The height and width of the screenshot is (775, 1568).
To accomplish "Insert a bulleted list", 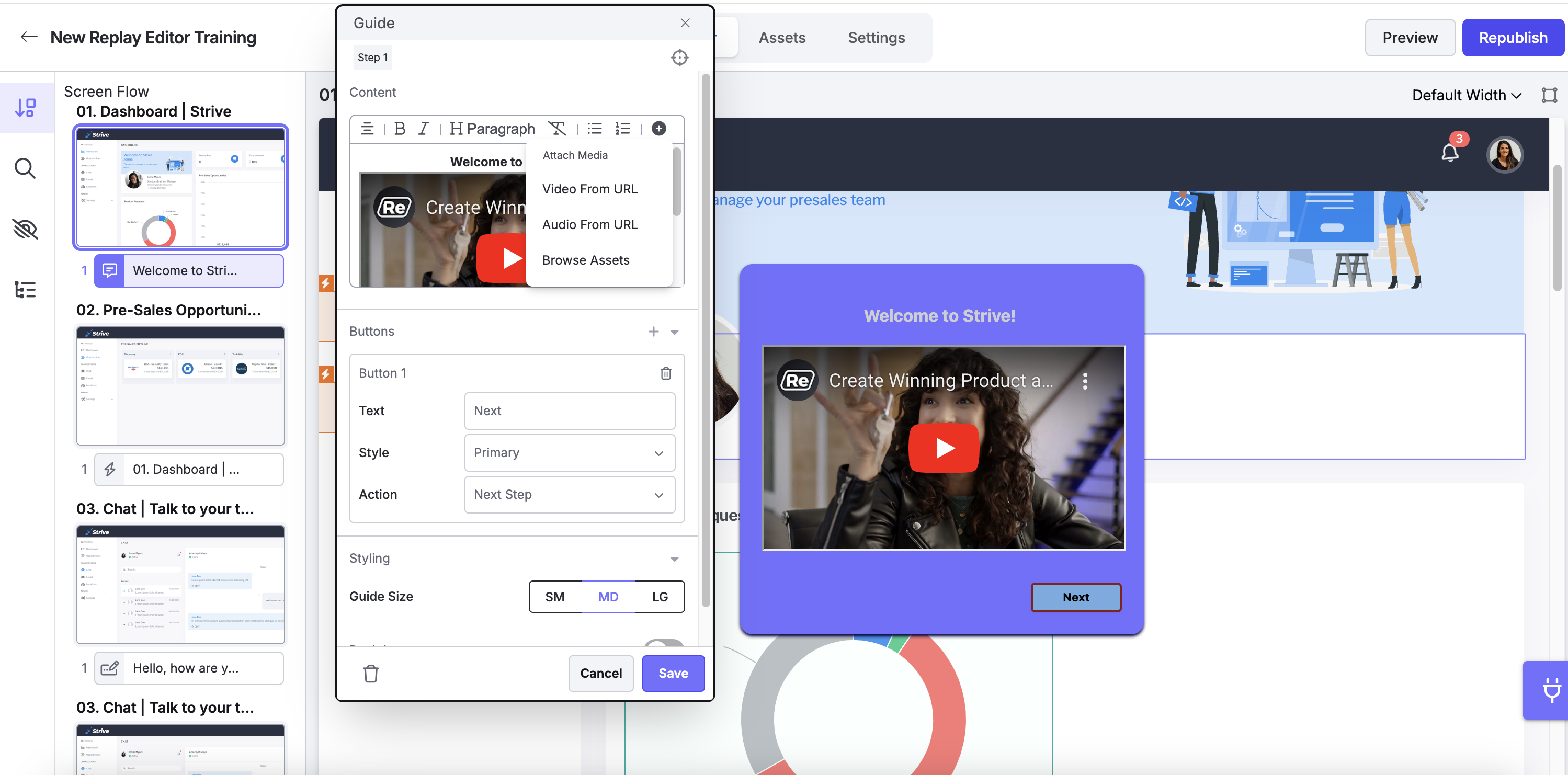I will tap(595, 129).
